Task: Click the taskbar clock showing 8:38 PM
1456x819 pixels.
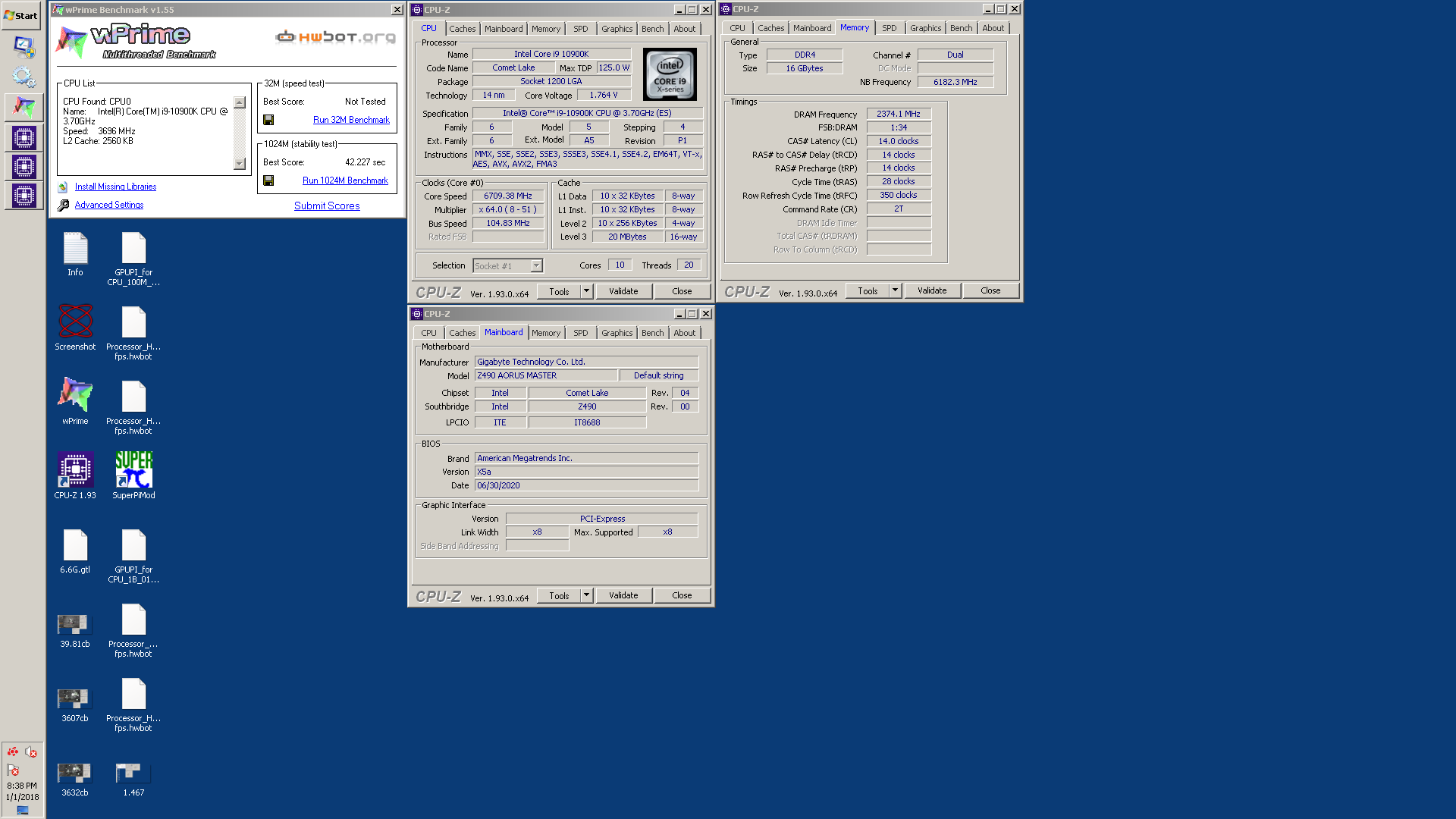Action: [x=22, y=786]
